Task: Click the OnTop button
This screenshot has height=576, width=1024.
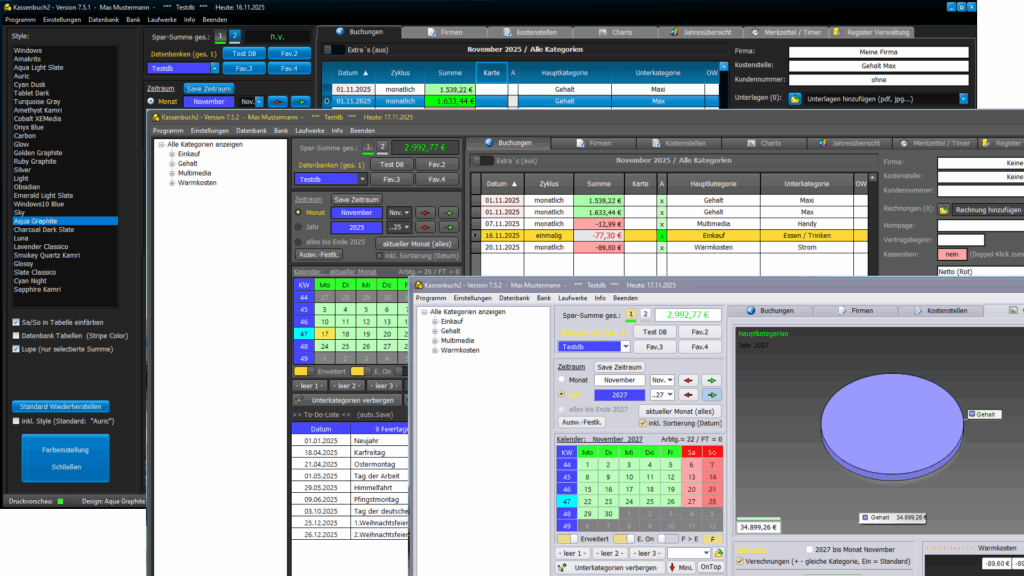Action: coord(709,568)
